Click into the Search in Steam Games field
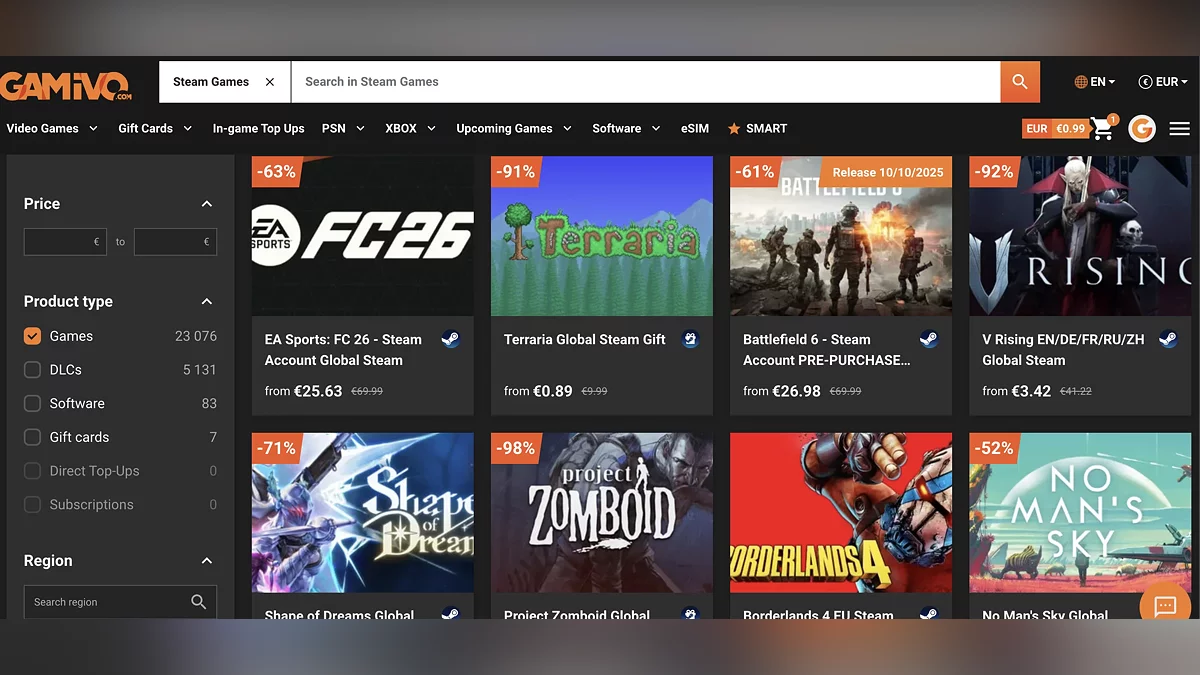The image size is (1200, 675). coord(646,82)
